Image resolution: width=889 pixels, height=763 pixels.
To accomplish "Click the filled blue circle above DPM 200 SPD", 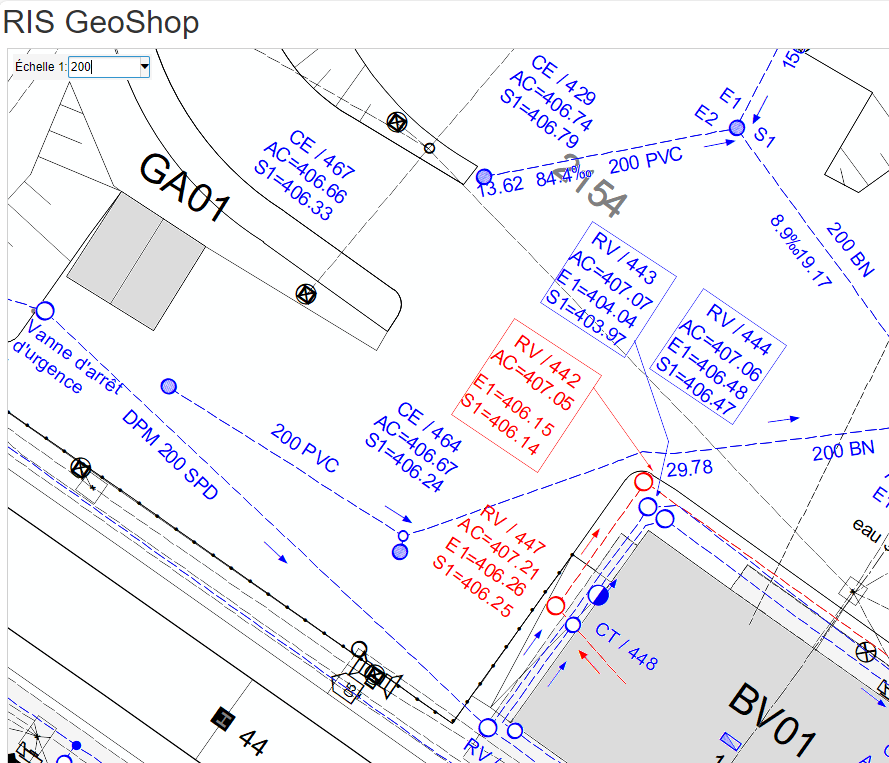I will (x=168, y=386).
